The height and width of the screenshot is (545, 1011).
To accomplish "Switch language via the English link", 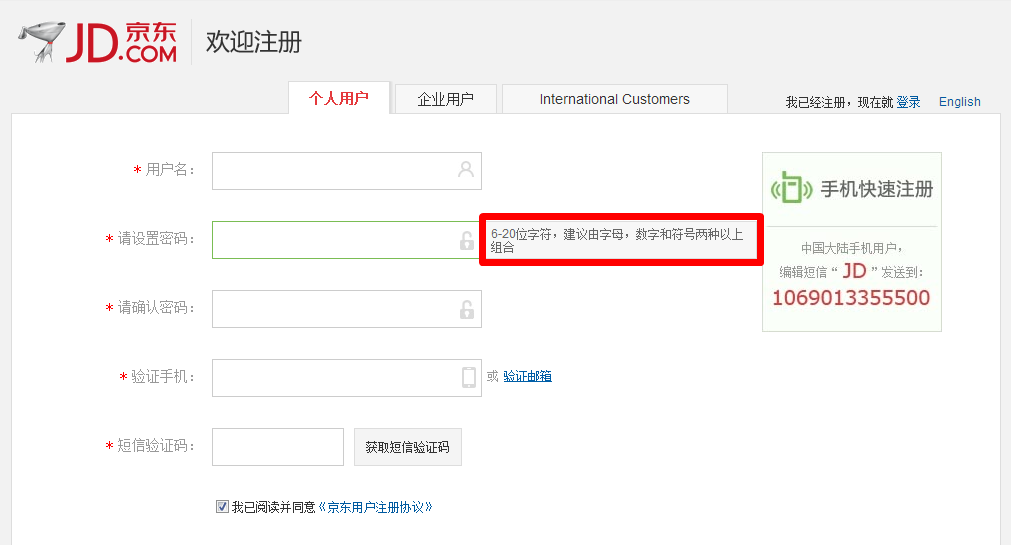I will click(959, 102).
